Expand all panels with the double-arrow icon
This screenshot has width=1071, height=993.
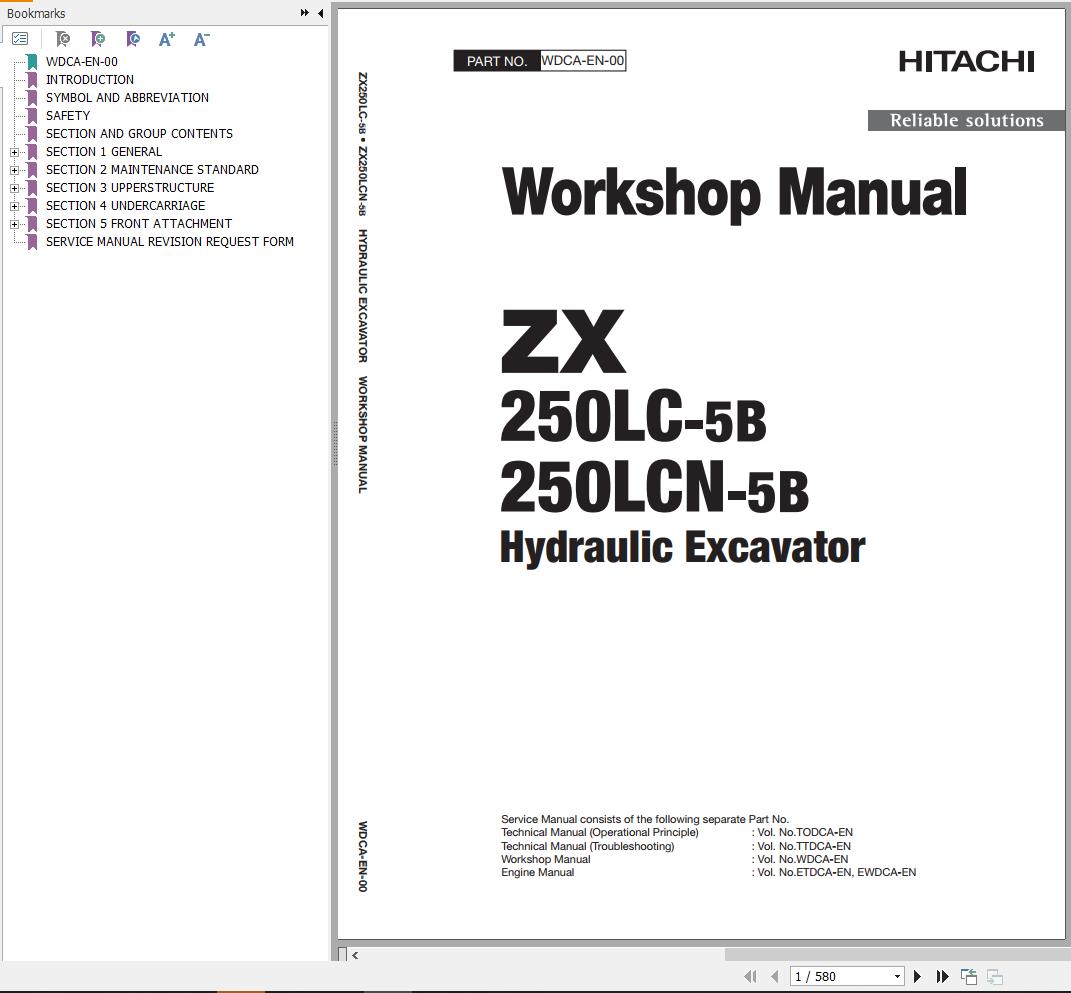click(305, 12)
